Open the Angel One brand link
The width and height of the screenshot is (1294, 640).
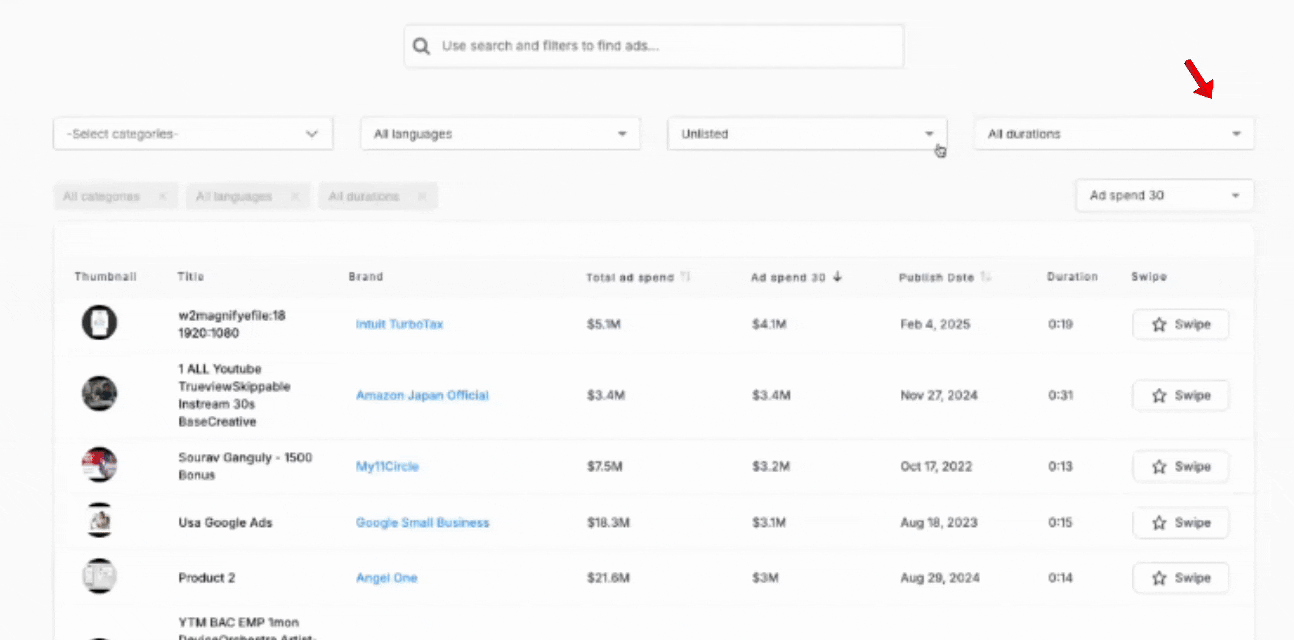point(386,577)
